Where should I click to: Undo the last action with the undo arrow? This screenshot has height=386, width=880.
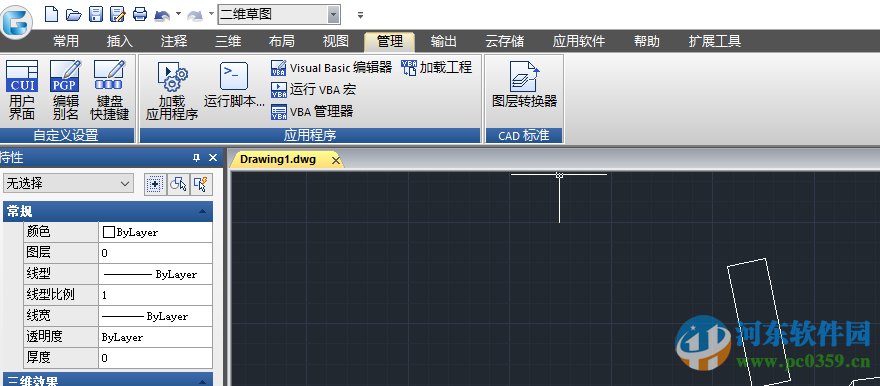coord(162,15)
